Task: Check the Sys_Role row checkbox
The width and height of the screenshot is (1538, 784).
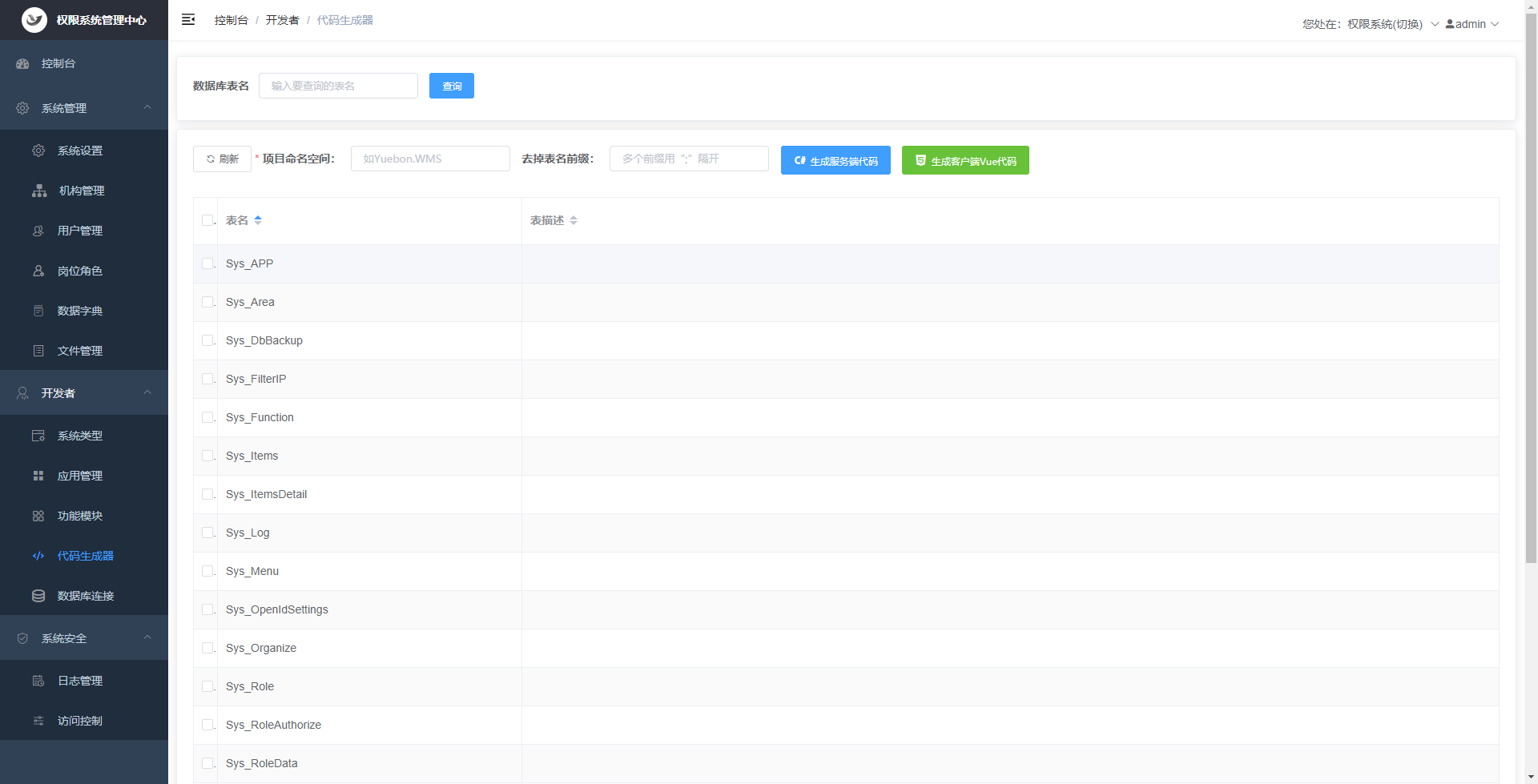Action: pos(207,686)
